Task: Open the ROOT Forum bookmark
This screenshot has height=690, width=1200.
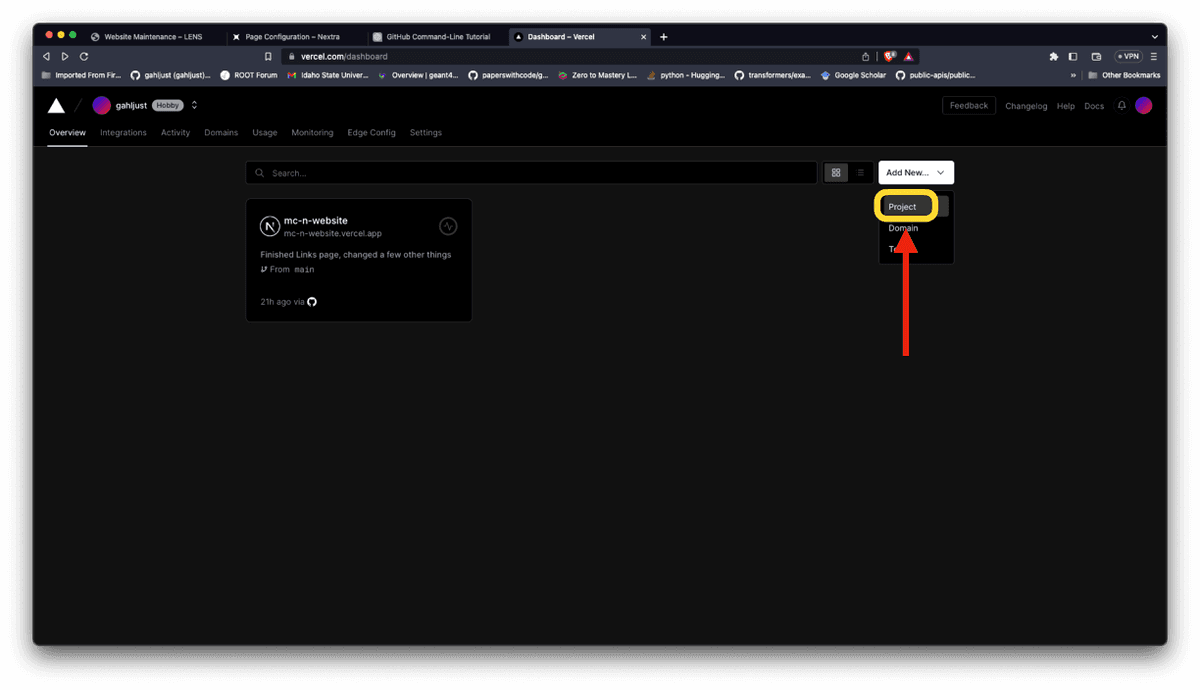Action: pyautogui.click(x=249, y=75)
